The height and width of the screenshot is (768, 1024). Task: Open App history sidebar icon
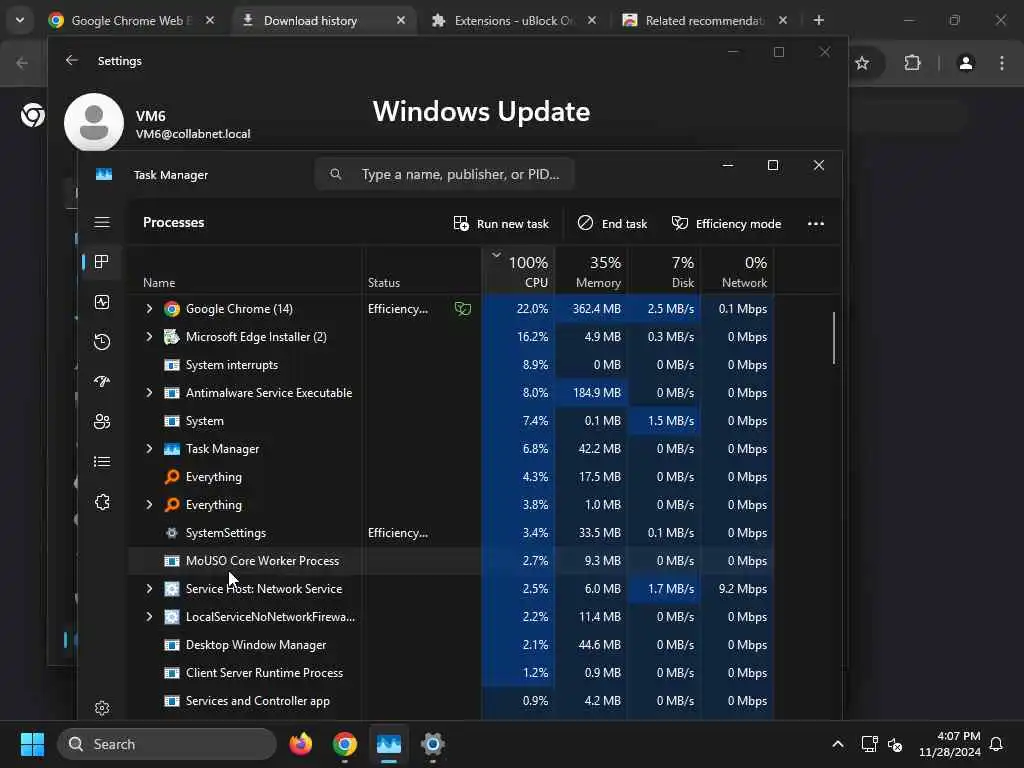102,342
